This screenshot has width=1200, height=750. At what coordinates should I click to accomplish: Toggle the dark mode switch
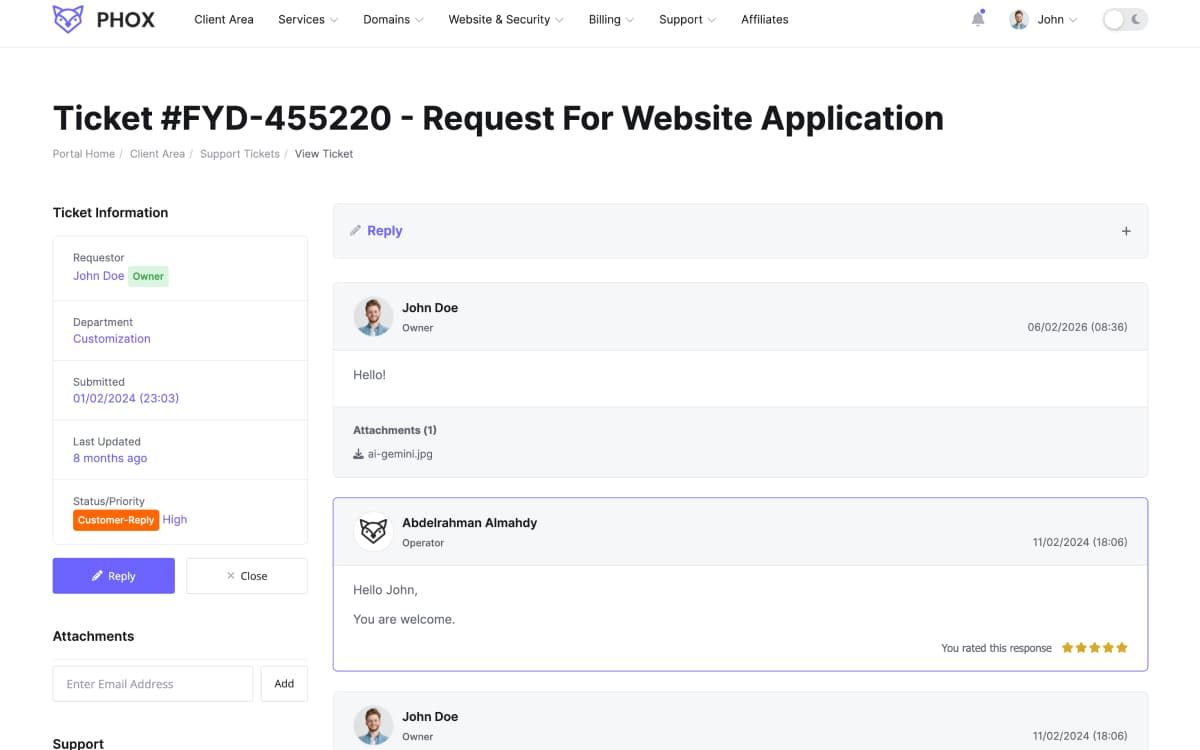(x=1125, y=19)
